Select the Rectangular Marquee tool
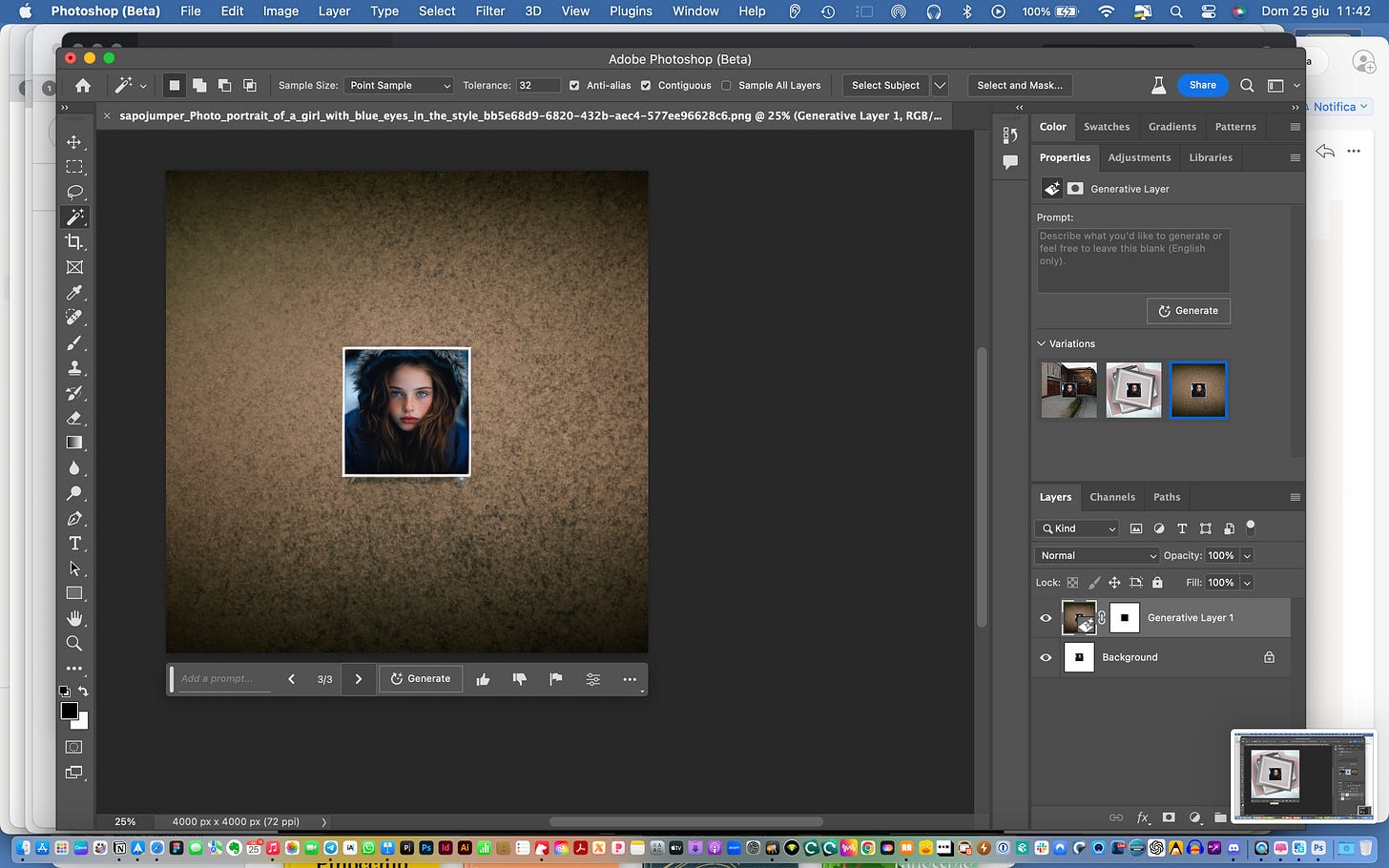1389x868 pixels. (74, 167)
